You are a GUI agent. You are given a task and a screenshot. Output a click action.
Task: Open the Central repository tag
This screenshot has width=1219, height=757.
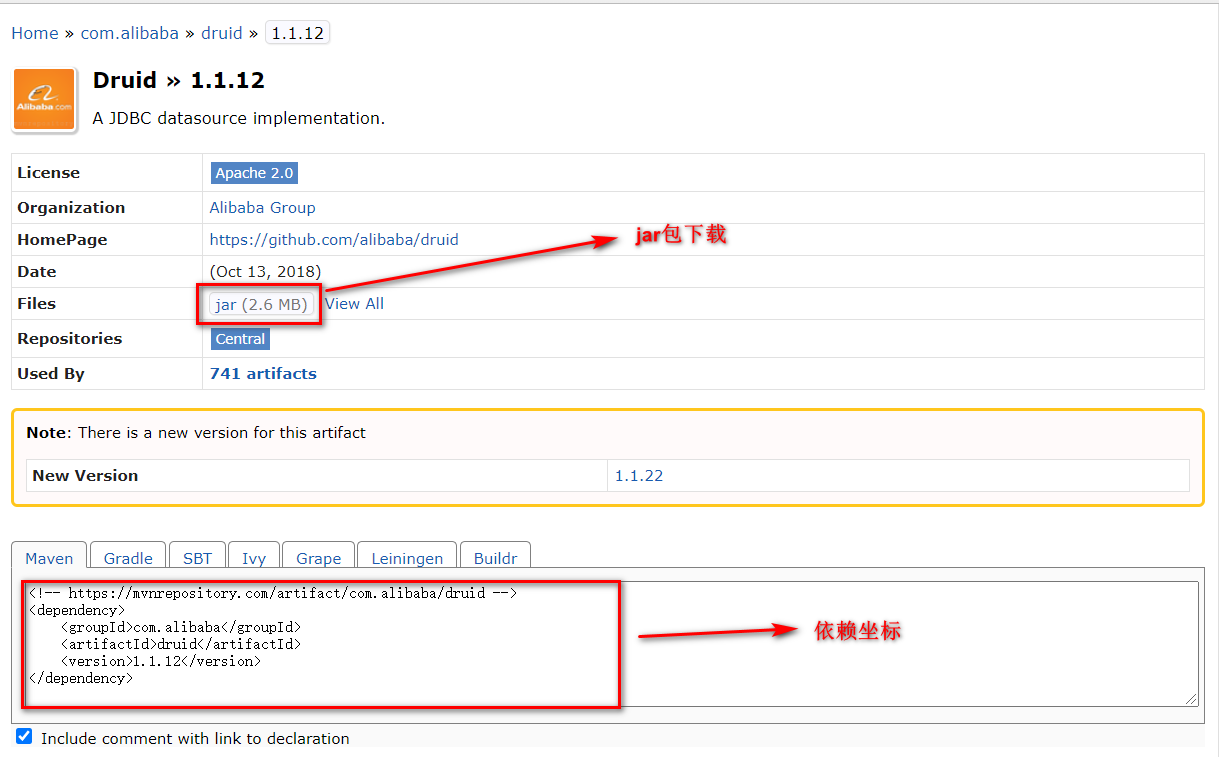coord(241,339)
